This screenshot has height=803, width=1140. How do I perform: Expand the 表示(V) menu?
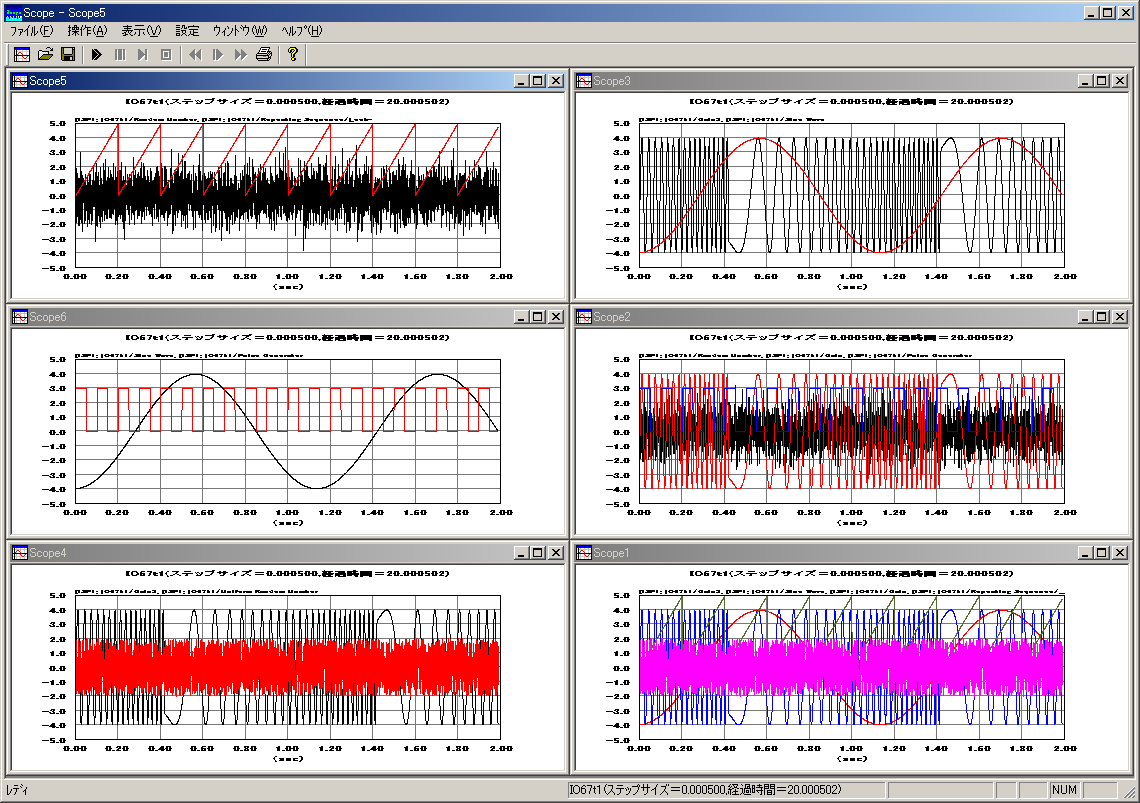pyautogui.click(x=141, y=31)
